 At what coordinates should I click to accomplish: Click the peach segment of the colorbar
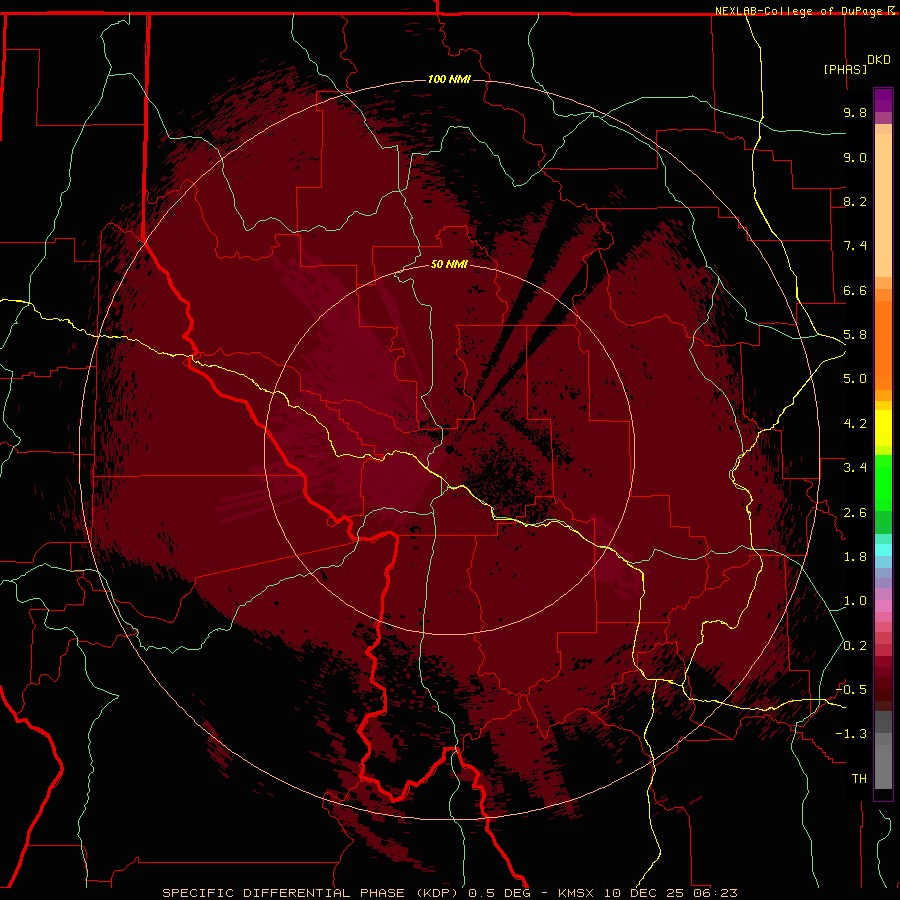pos(883,205)
